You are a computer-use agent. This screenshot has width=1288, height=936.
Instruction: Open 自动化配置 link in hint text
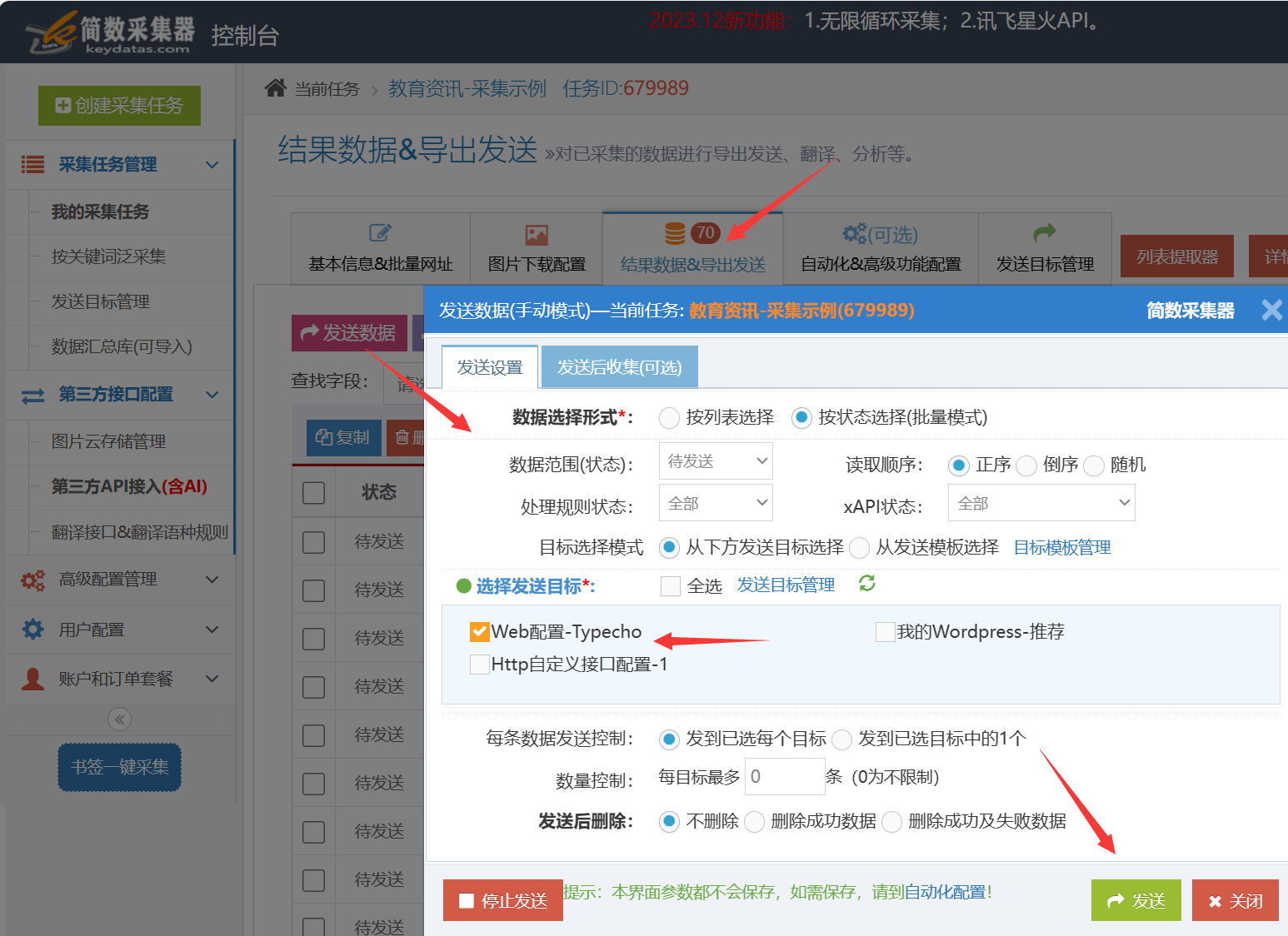pyautogui.click(x=945, y=892)
